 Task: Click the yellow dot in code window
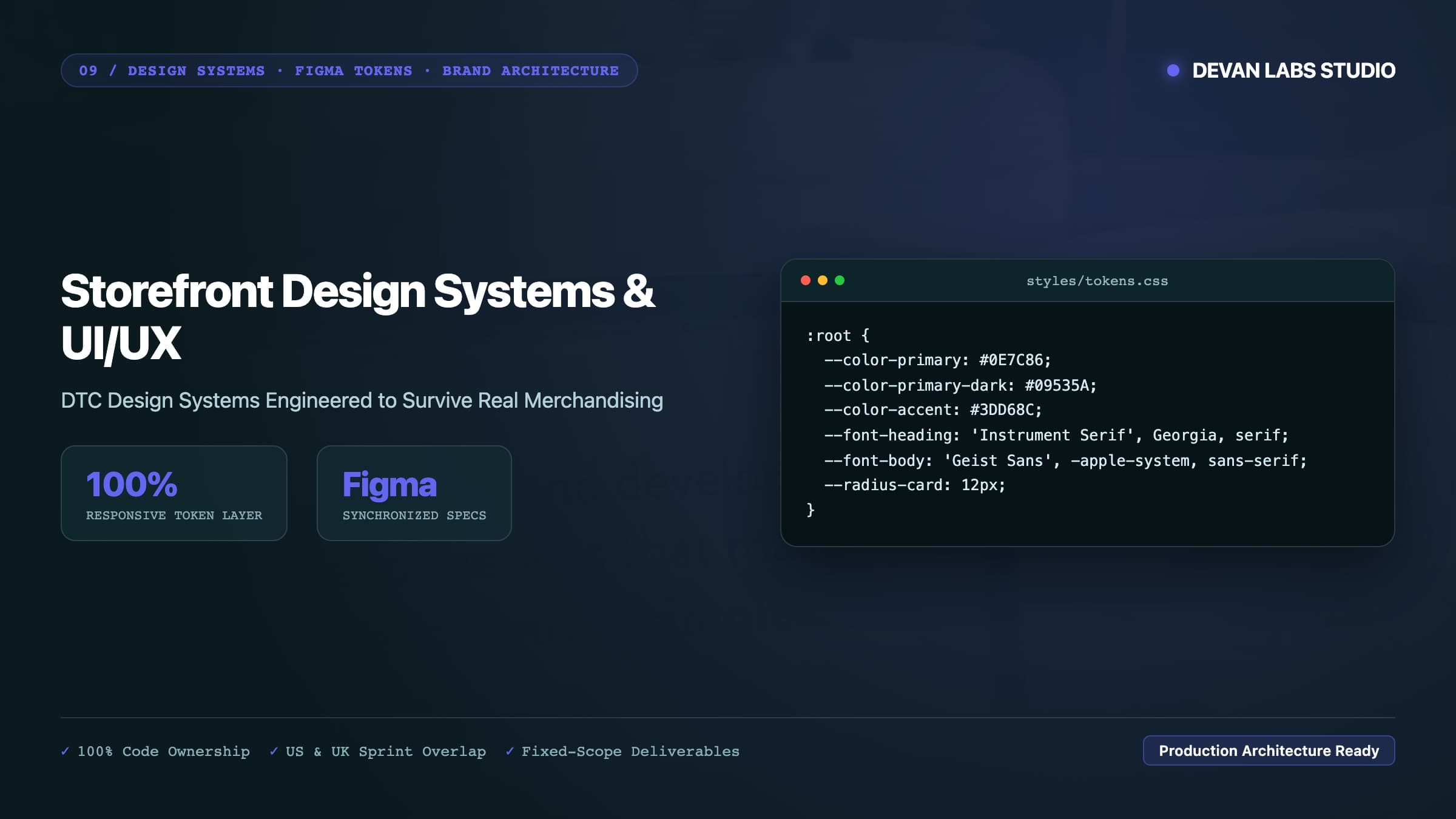point(823,280)
